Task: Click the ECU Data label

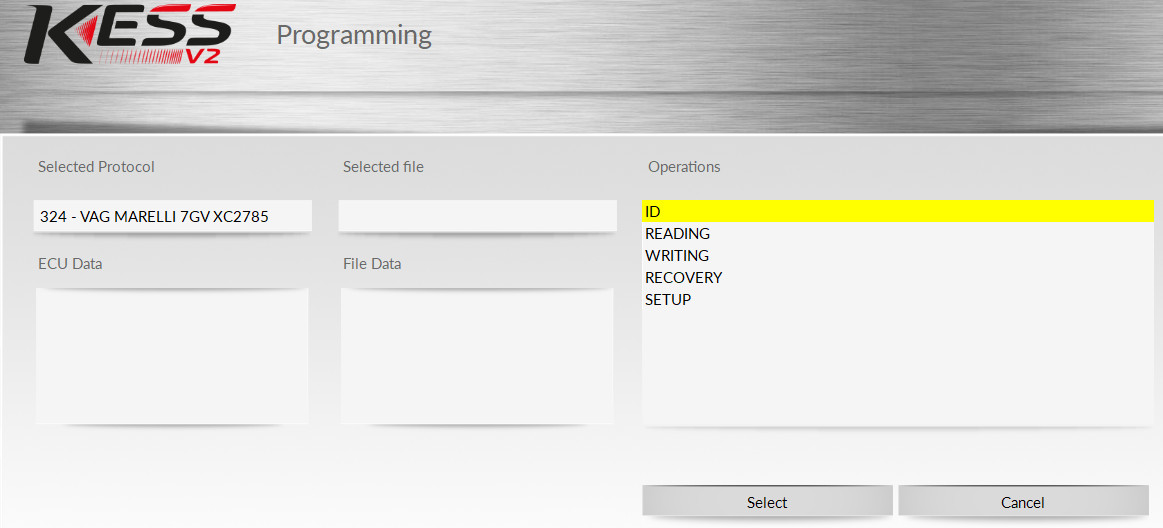Action: pos(70,264)
